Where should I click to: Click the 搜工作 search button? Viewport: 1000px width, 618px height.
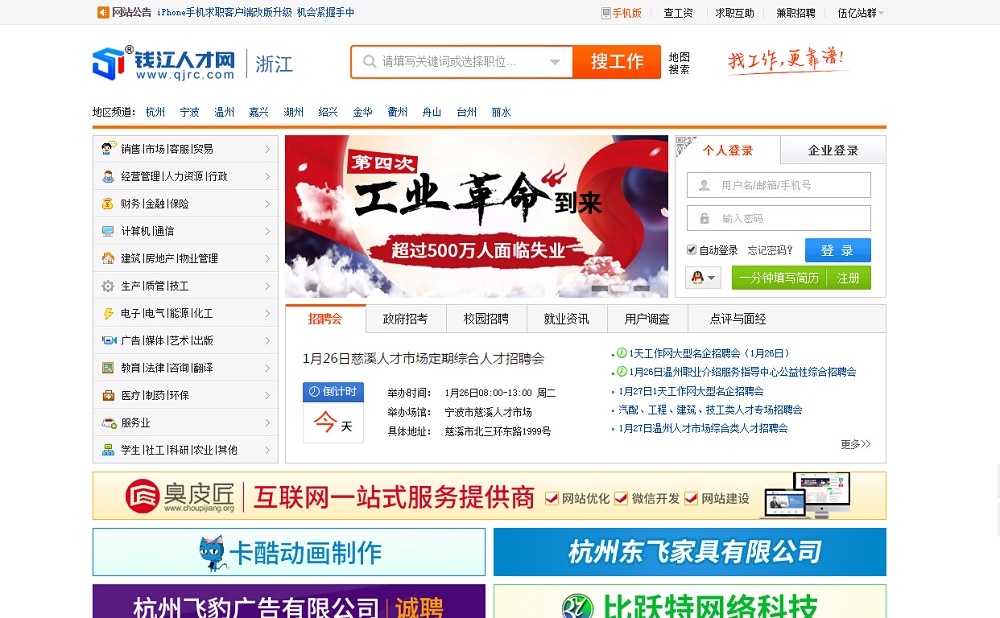[616, 62]
